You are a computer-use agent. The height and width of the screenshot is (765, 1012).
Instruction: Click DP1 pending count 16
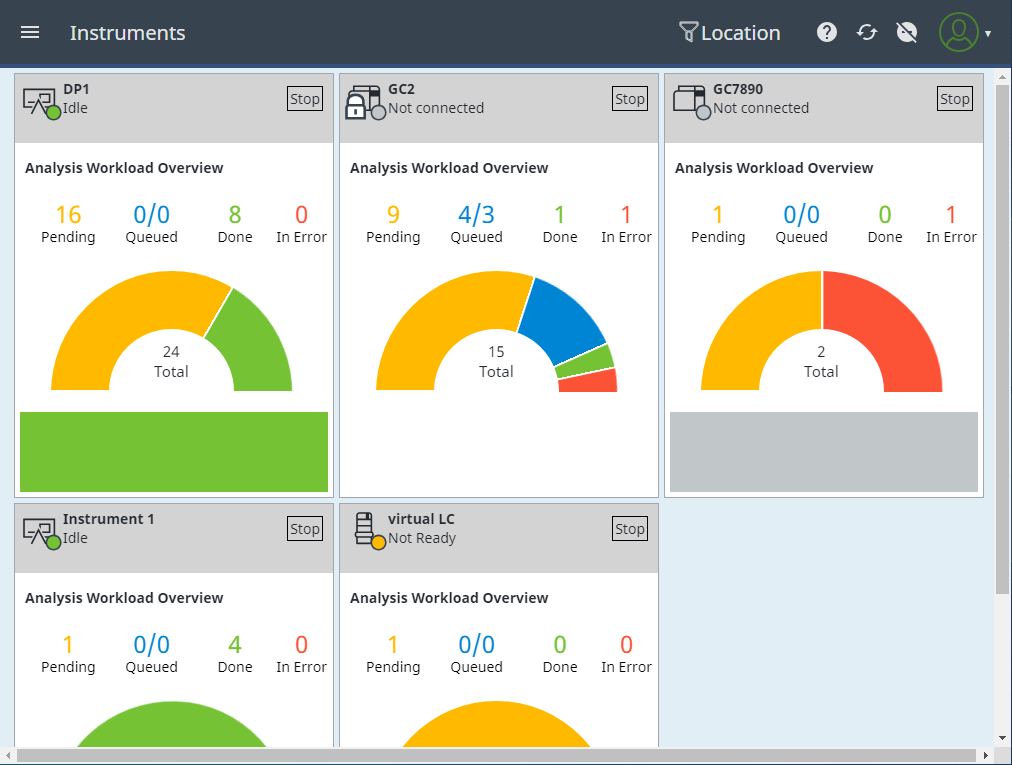[68, 214]
